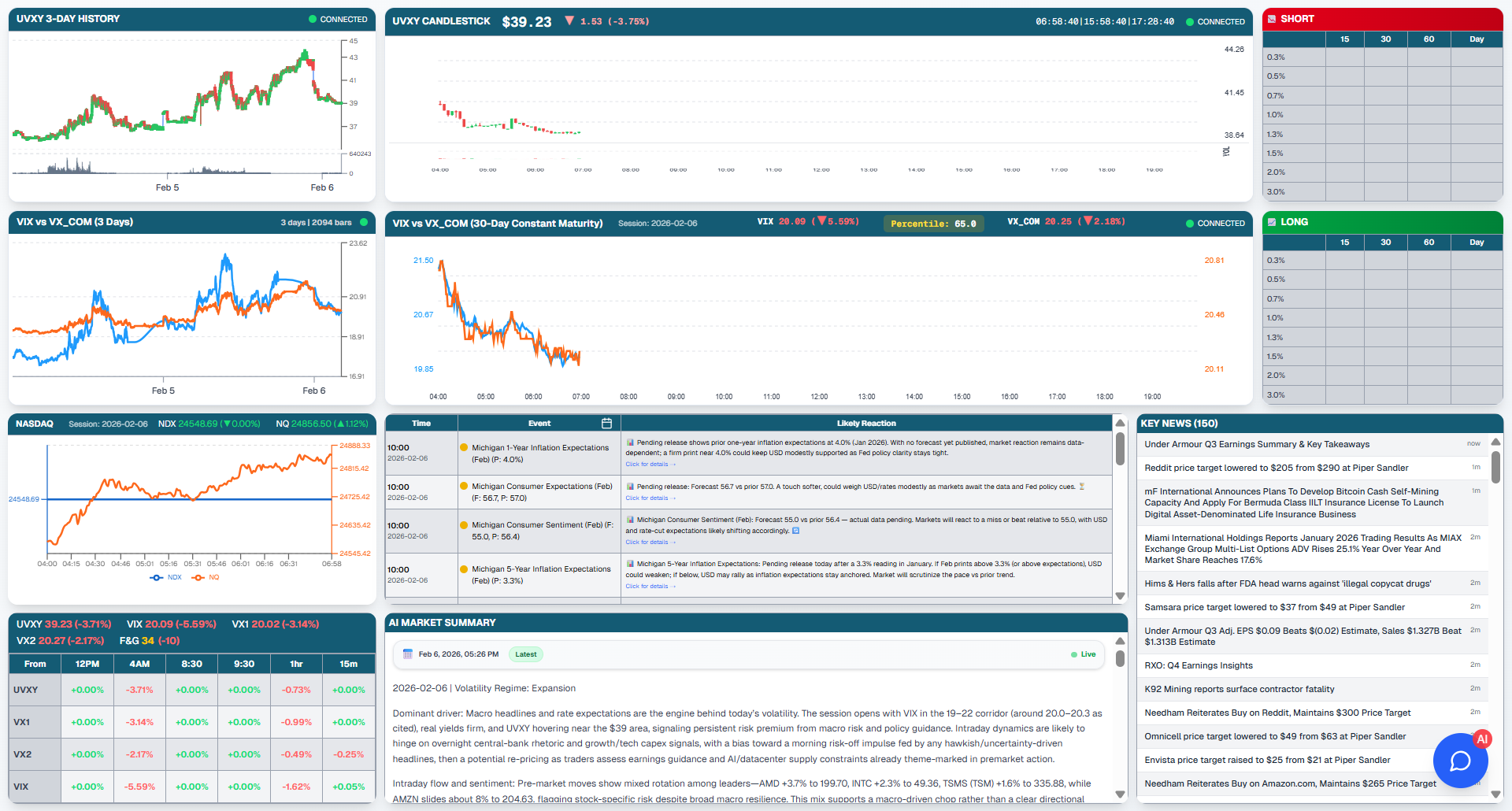The image size is (1512, 811).
Task: Click the calendar icon in Event header
Action: [x=606, y=424]
